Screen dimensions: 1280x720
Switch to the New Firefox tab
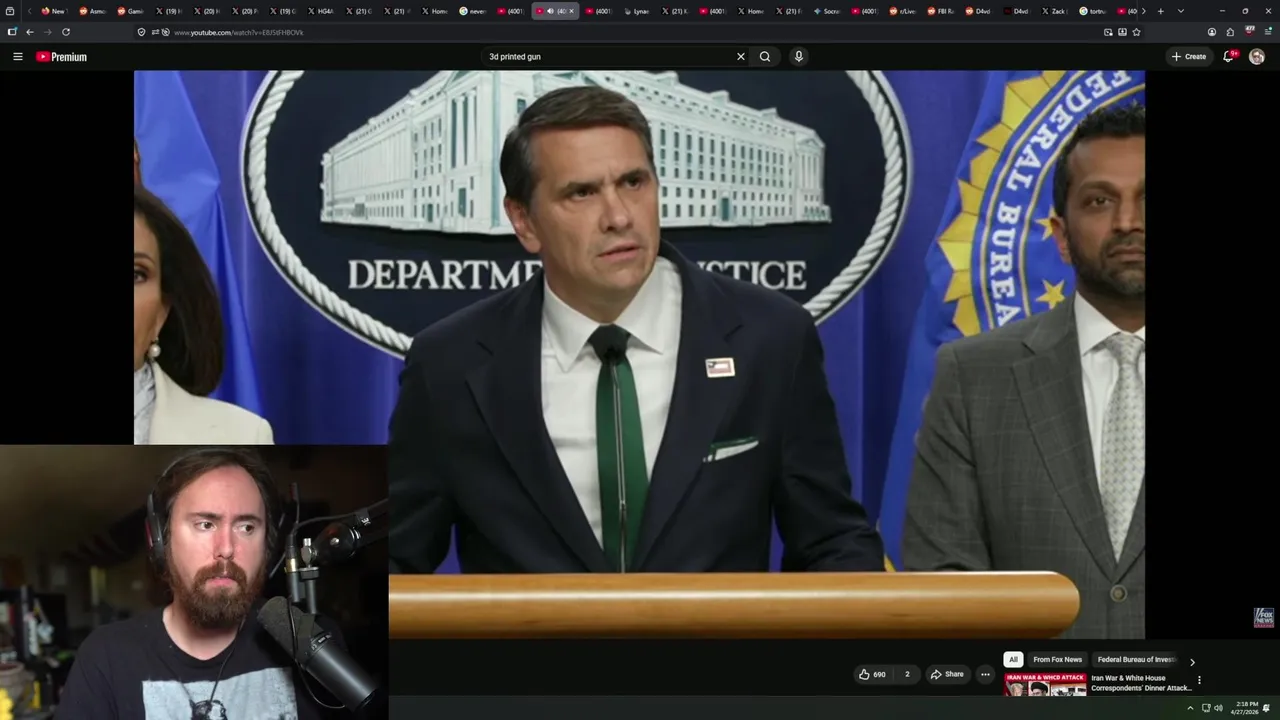pos(53,11)
